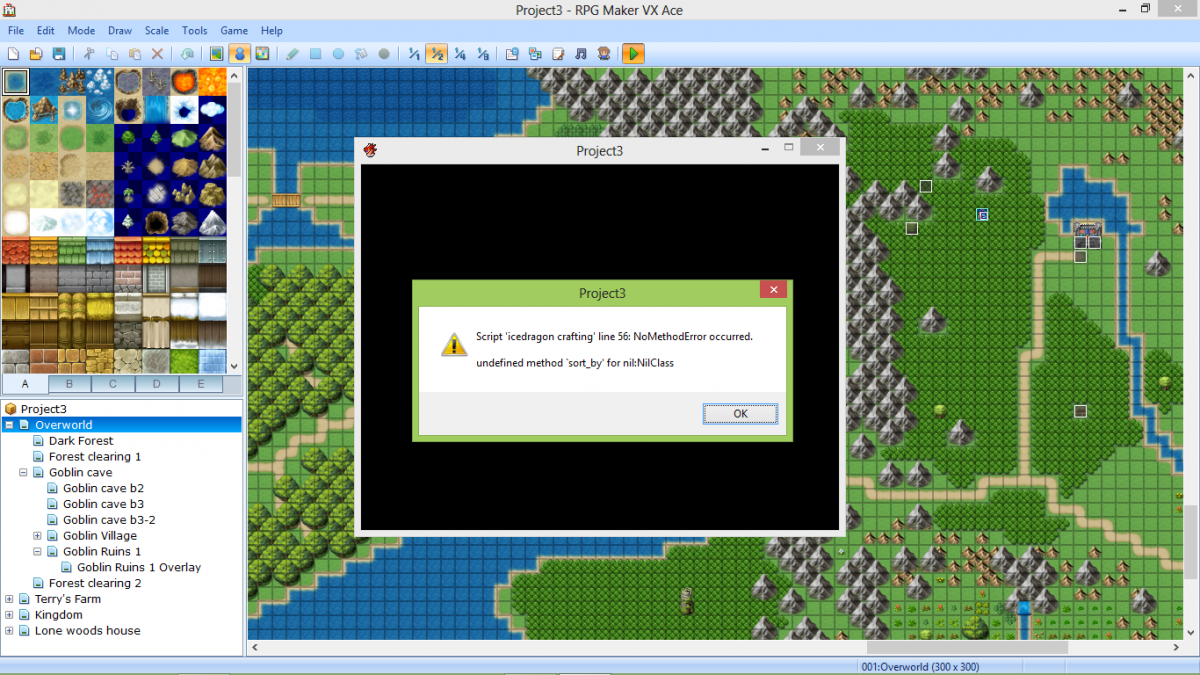Open the Database toolbar icon
This screenshot has height=675, width=1200.
(x=512, y=54)
